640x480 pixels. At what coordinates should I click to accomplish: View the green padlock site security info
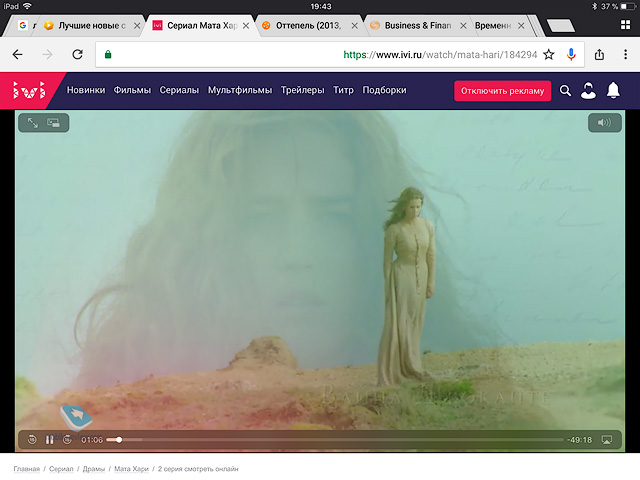(x=108, y=54)
